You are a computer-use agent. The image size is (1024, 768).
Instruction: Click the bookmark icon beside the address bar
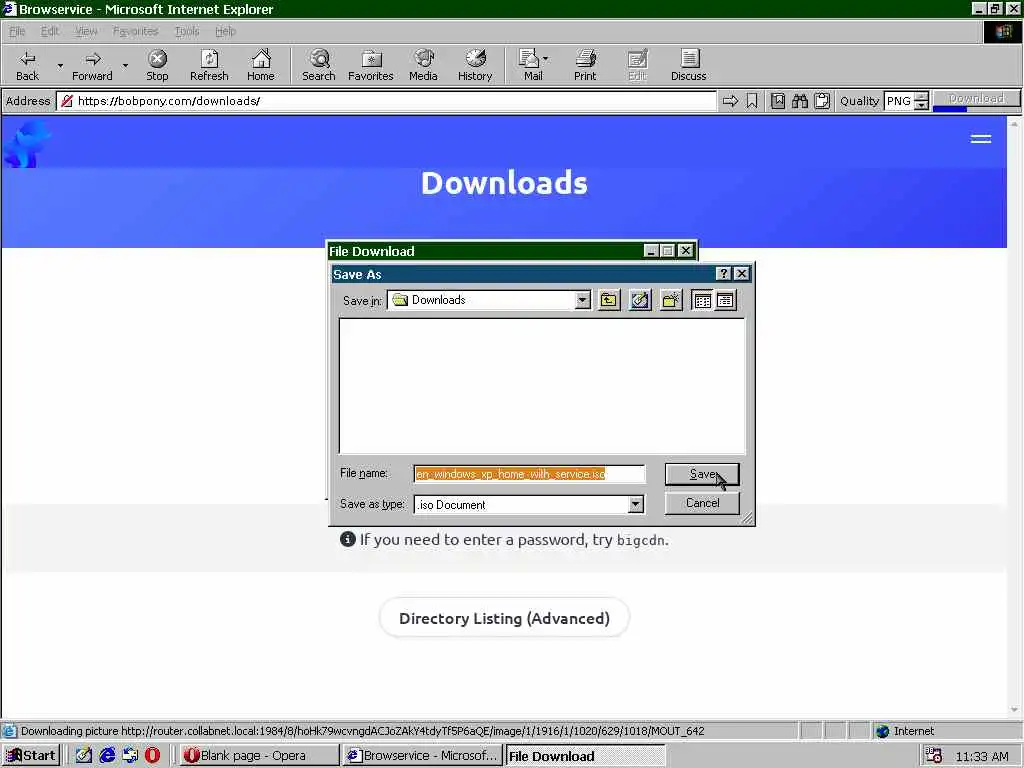pyautogui.click(x=752, y=101)
